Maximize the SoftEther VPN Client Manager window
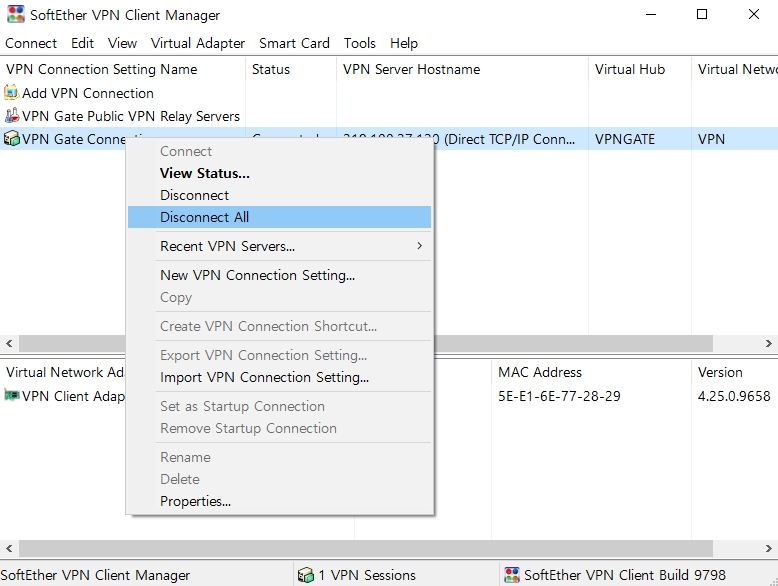 (702, 14)
